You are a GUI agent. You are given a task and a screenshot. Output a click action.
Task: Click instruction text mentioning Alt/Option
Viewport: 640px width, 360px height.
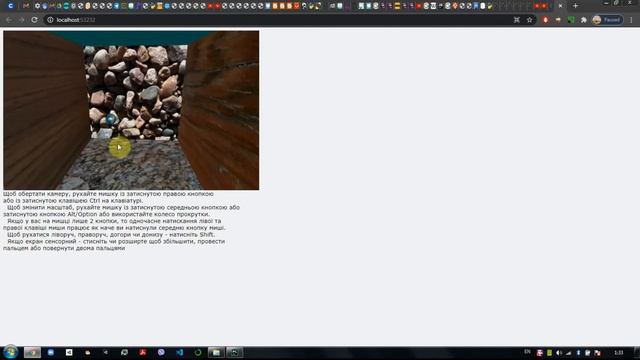tap(107, 214)
